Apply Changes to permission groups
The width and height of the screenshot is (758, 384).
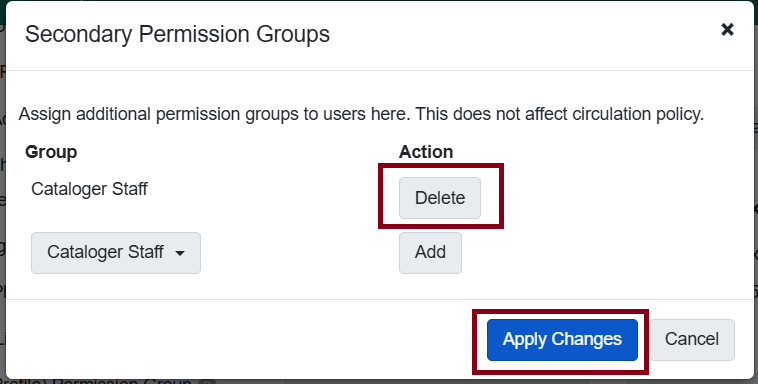(x=562, y=340)
